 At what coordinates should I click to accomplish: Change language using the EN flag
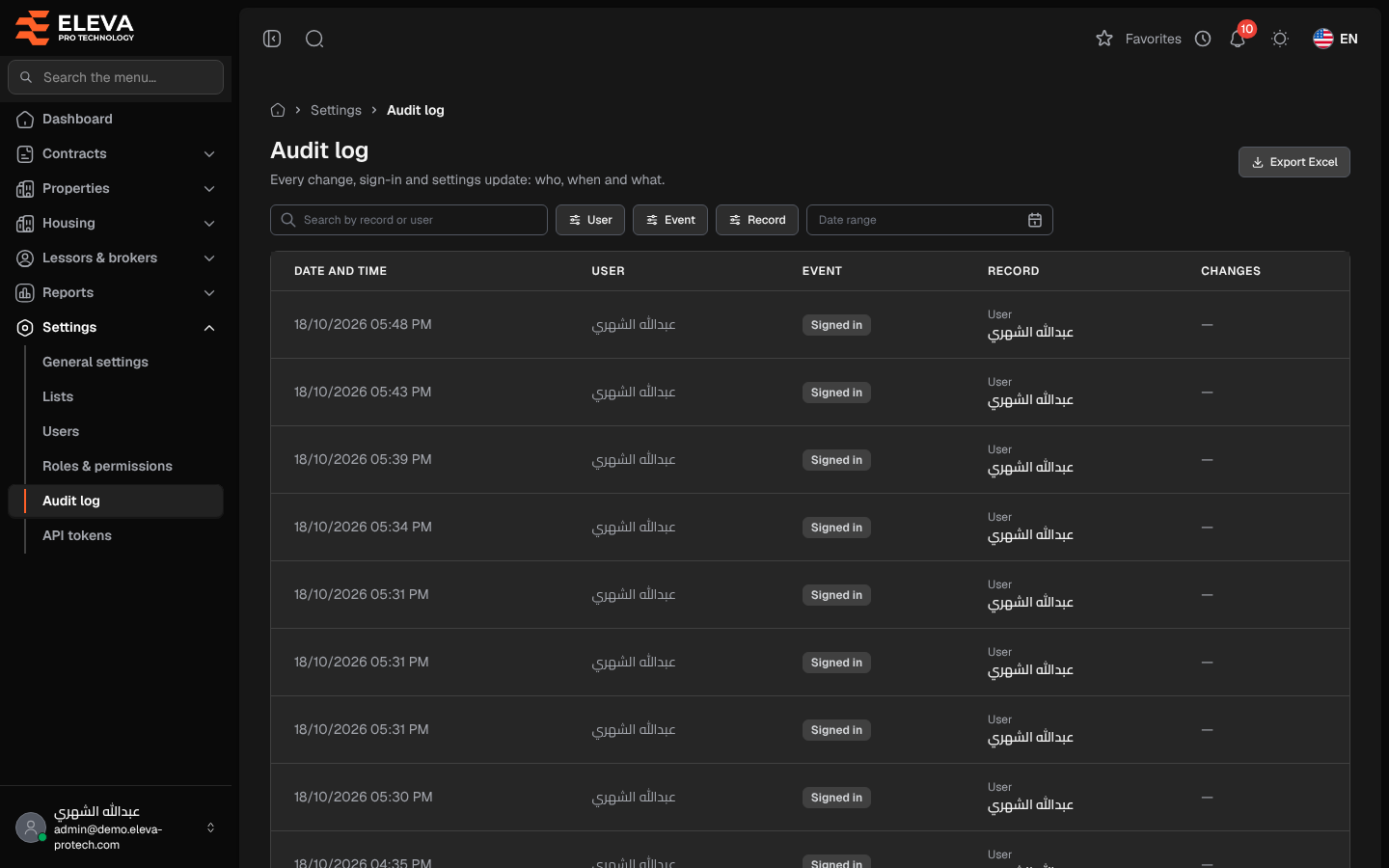(x=1336, y=39)
